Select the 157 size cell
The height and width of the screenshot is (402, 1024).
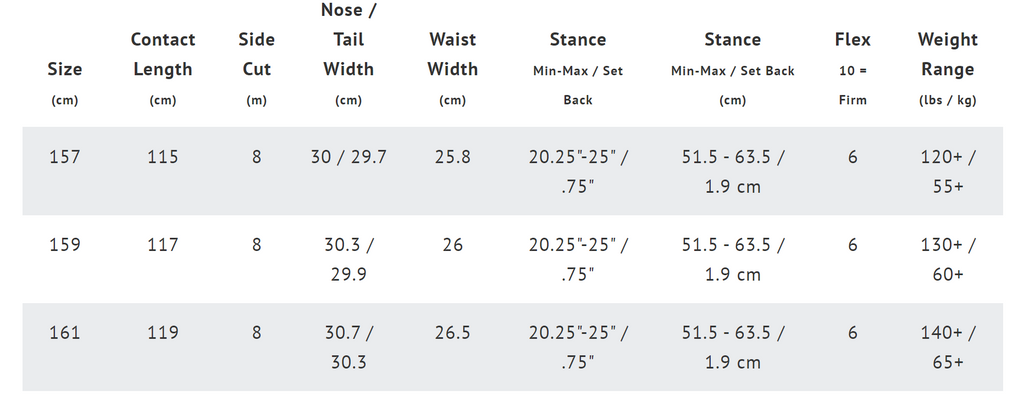tap(64, 157)
